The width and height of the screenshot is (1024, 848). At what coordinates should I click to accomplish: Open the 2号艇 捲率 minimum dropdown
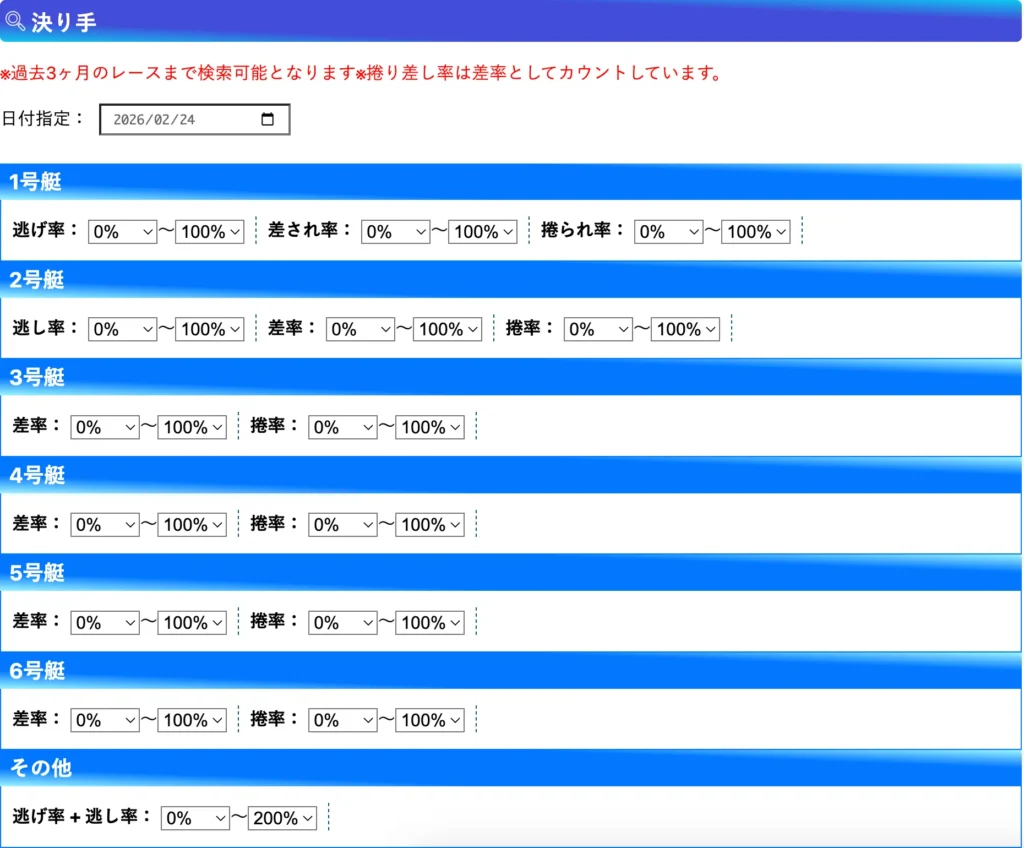tap(597, 328)
